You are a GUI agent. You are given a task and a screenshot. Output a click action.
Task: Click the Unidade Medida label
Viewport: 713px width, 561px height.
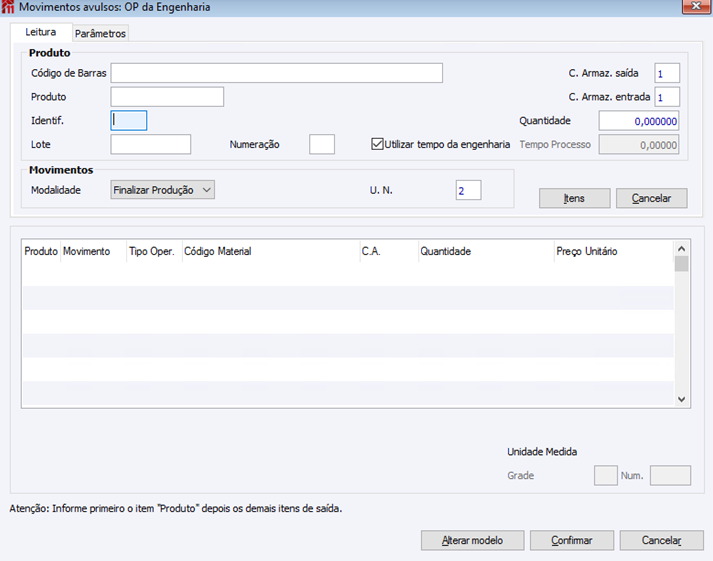coord(542,452)
